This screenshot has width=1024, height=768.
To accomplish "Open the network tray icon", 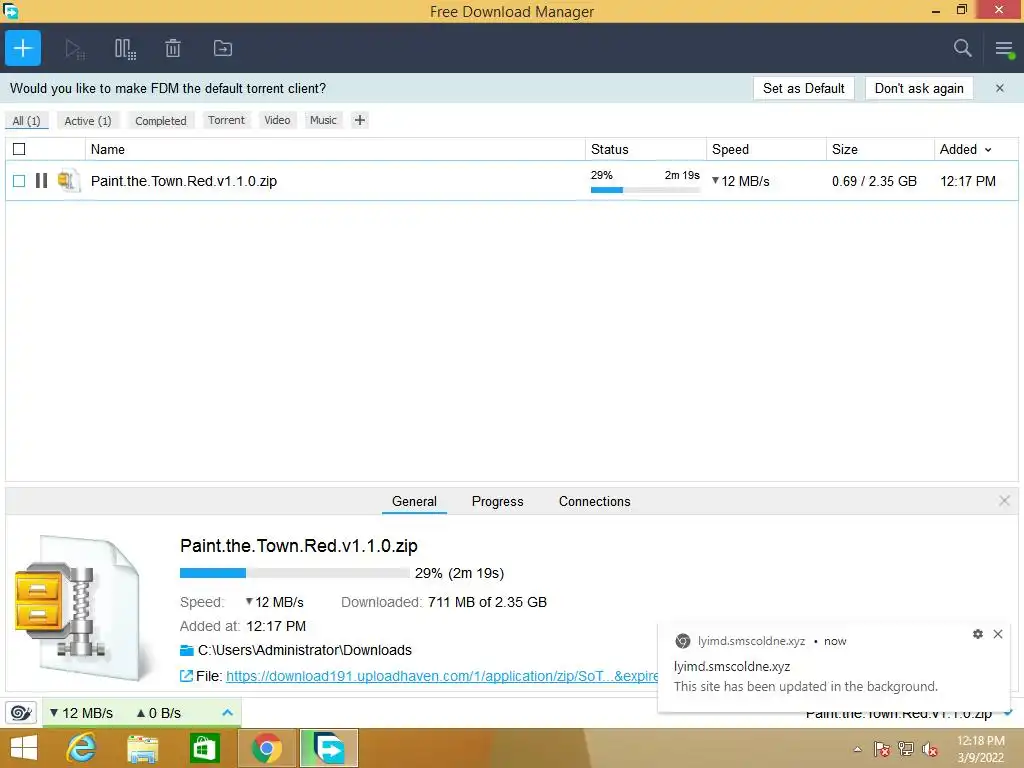I will [906, 749].
